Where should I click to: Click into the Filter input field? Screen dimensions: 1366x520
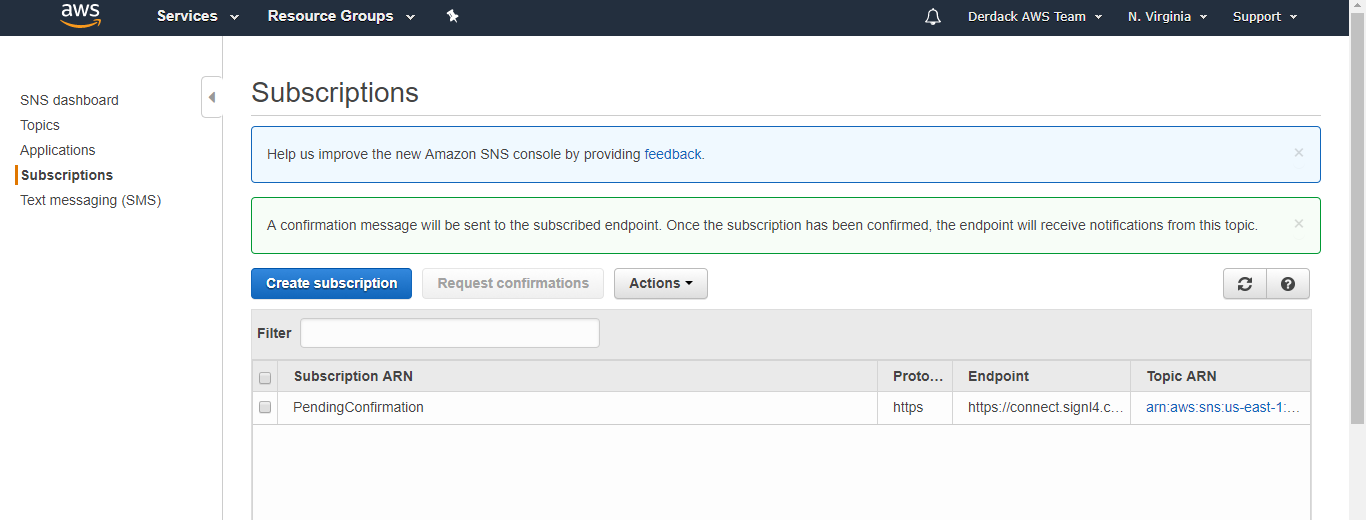(450, 333)
